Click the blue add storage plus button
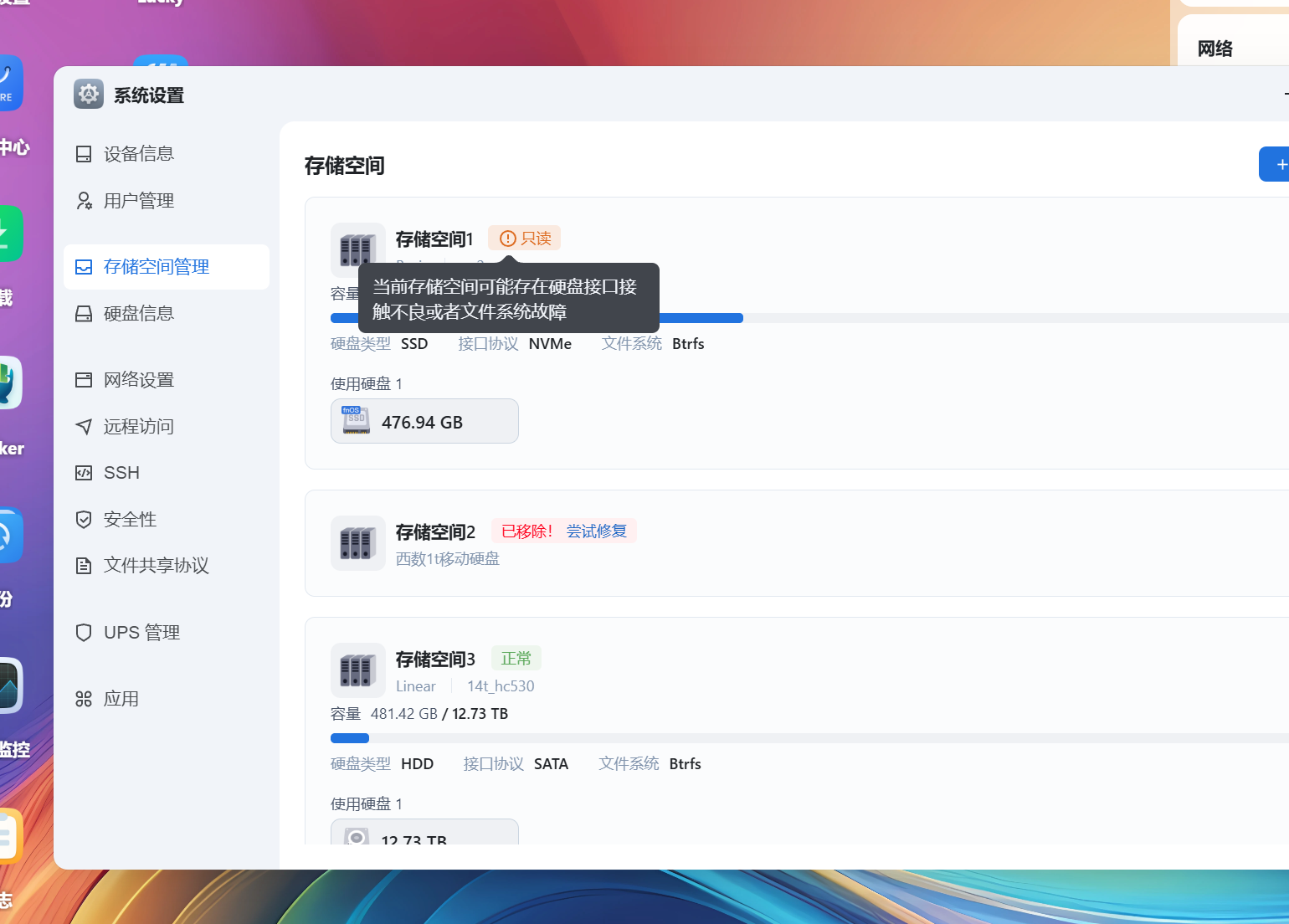The height and width of the screenshot is (924, 1289). (1276, 164)
